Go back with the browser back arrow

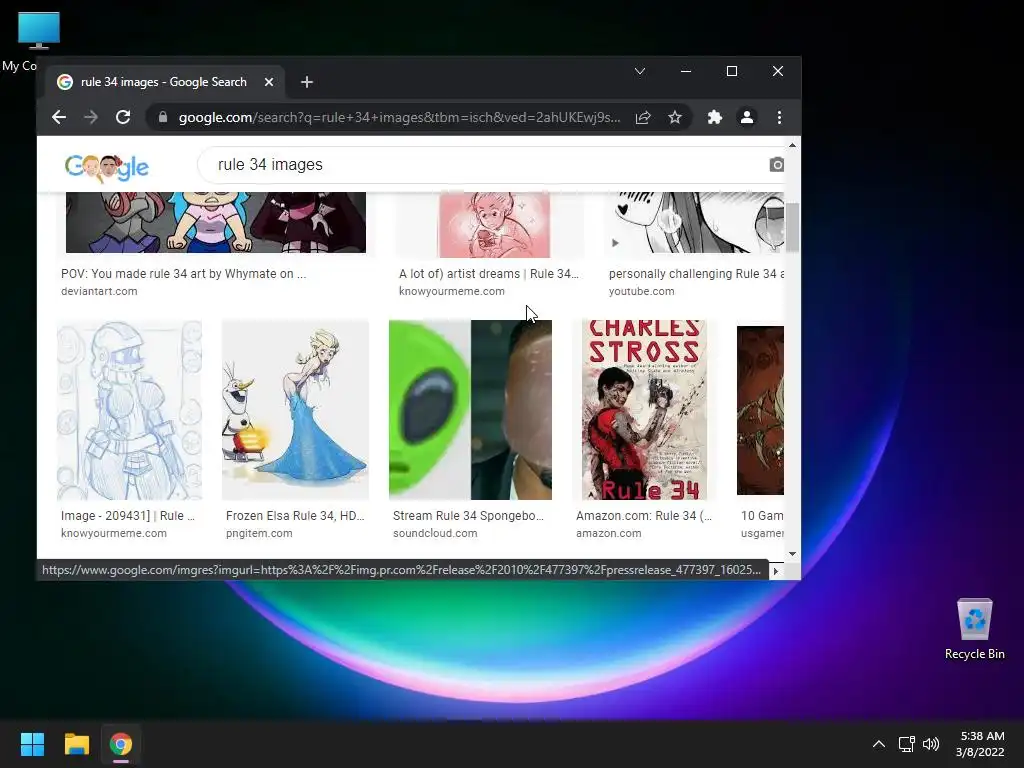59,118
